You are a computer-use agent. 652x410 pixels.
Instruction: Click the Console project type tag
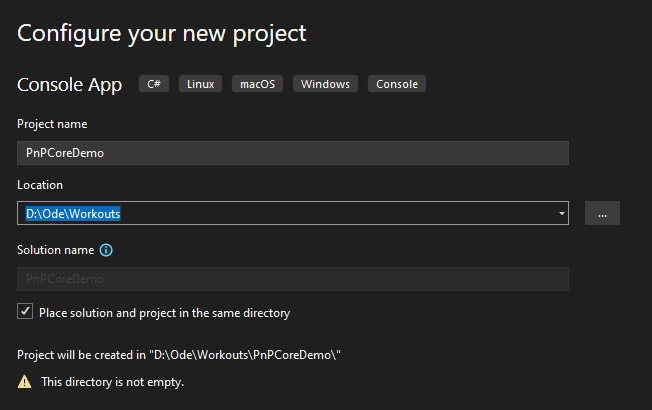point(397,84)
